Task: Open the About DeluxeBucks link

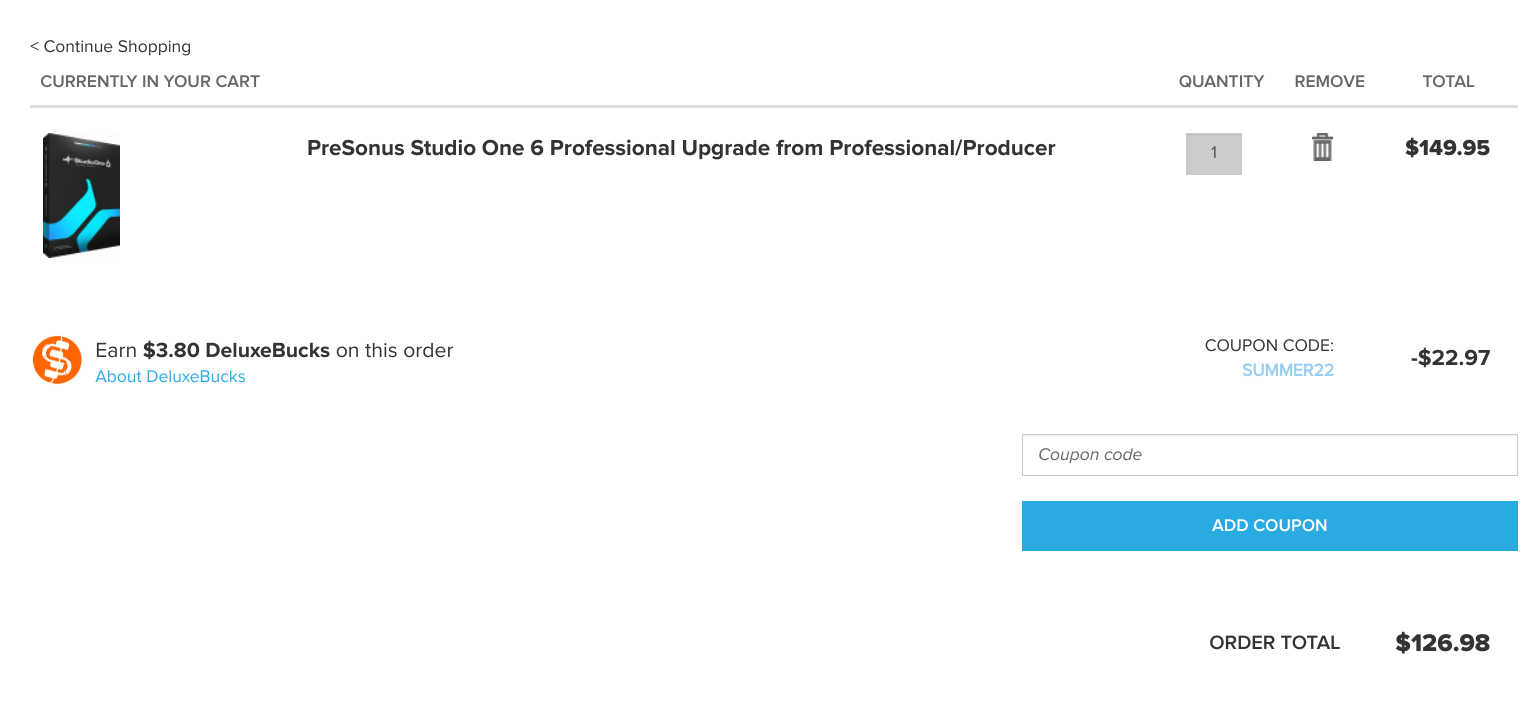Action: 170,377
